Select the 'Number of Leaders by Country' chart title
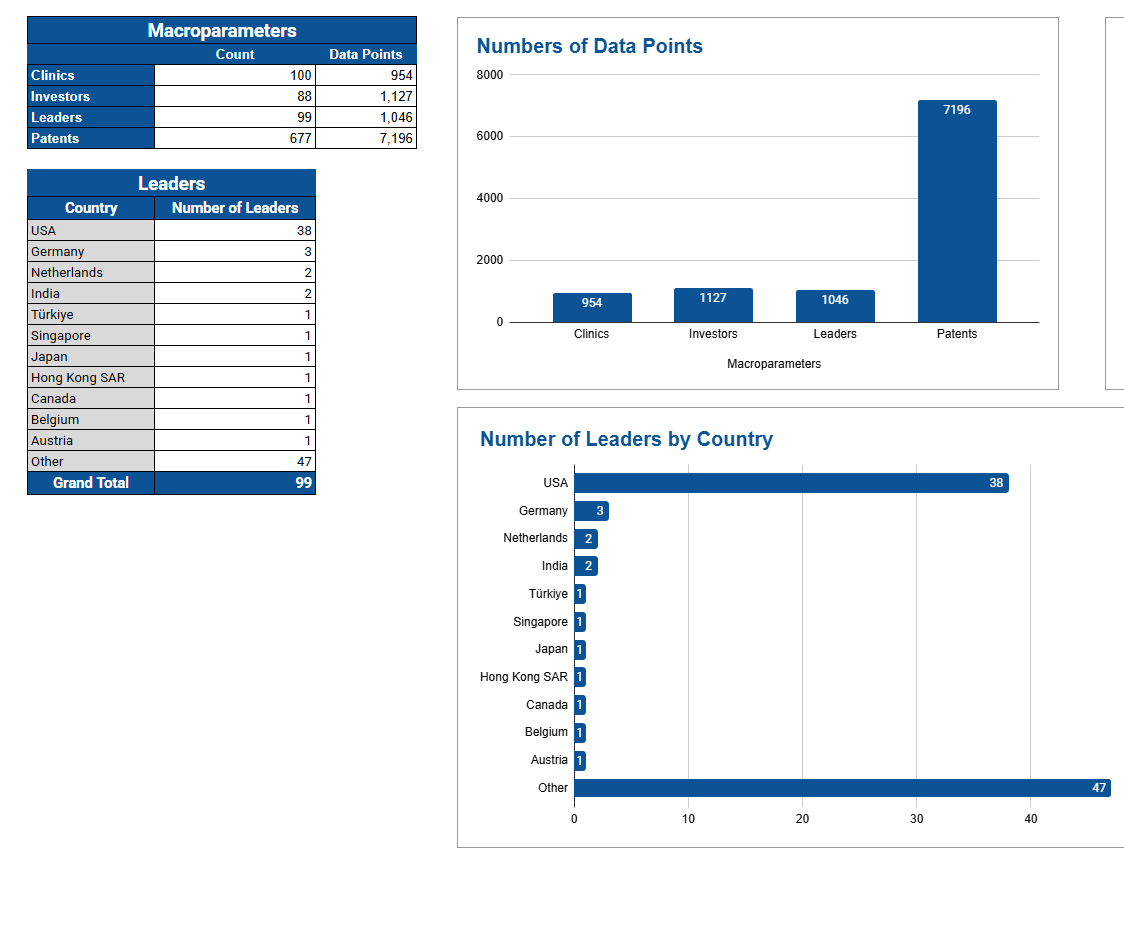This screenshot has width=1124, height=931. tap(626, 439)
